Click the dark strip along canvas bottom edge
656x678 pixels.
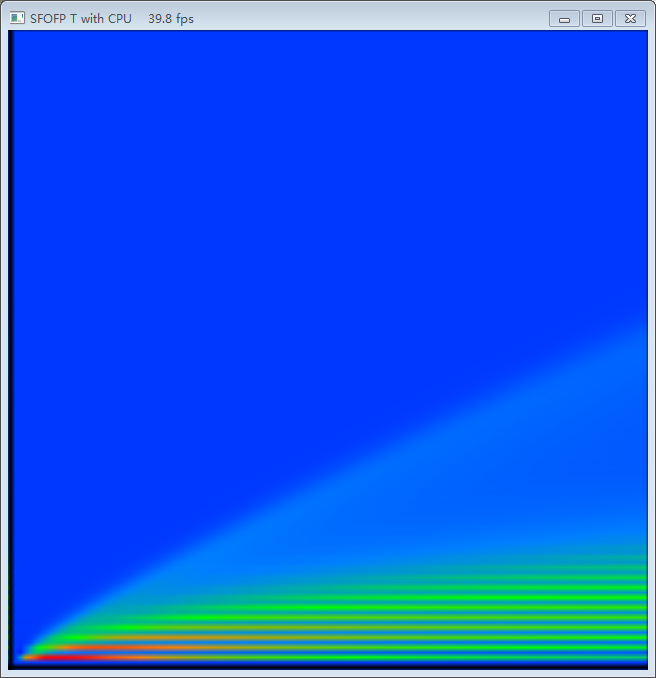pos(328,666)
